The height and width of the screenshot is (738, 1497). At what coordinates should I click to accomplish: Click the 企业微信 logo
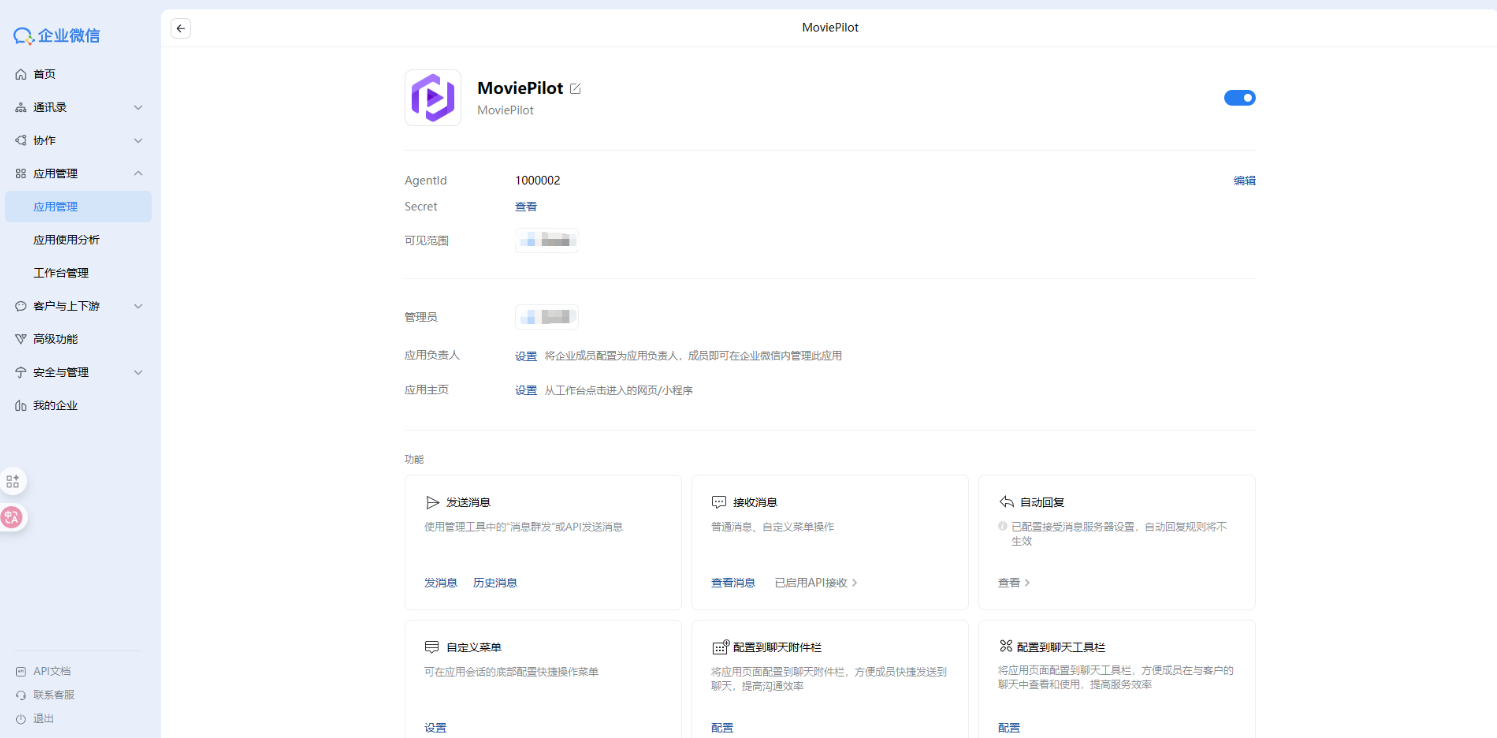coord(56,36)
